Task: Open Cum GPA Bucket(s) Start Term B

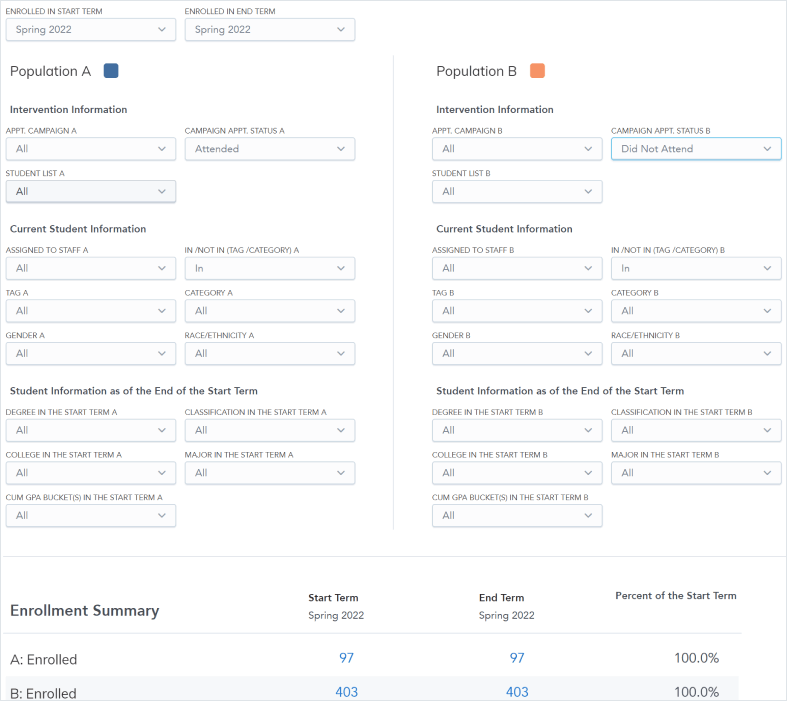Action: click(x=517, y=515)
